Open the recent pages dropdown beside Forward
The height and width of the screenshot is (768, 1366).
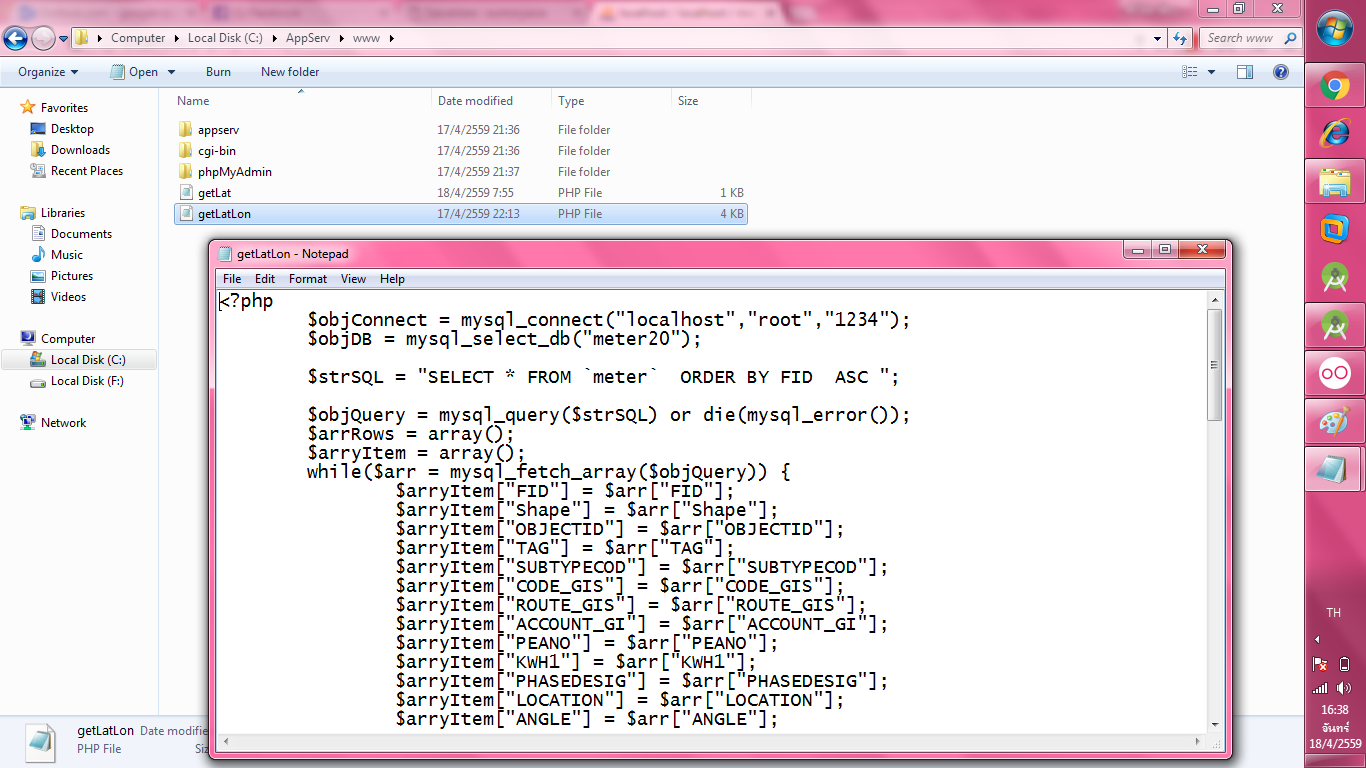(64, 39)
